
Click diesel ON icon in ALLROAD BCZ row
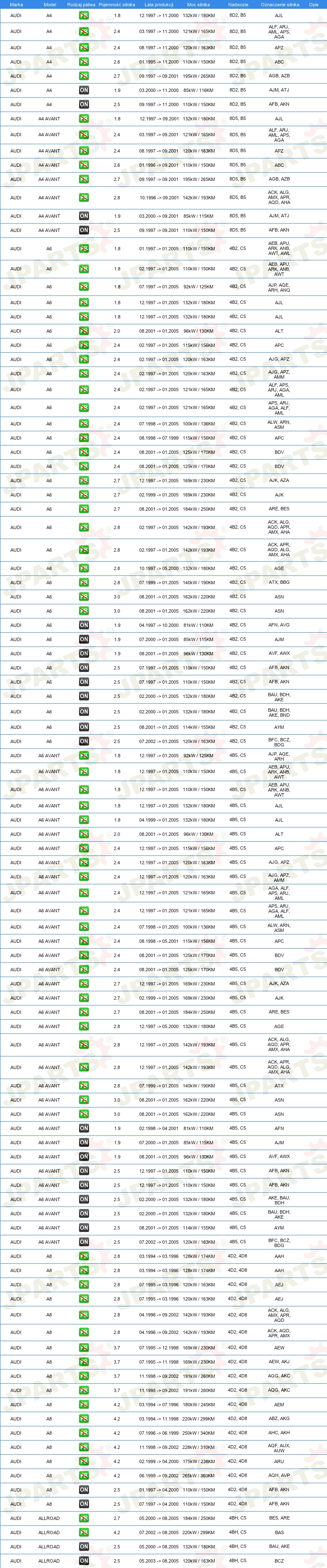(84, 1561)
